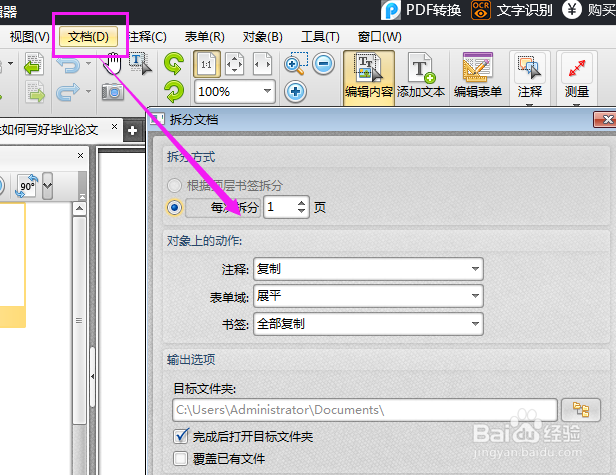Open the 窗口(W) menu
The height and width of the screenshot is (475, 616).
(x=380, y=37)
